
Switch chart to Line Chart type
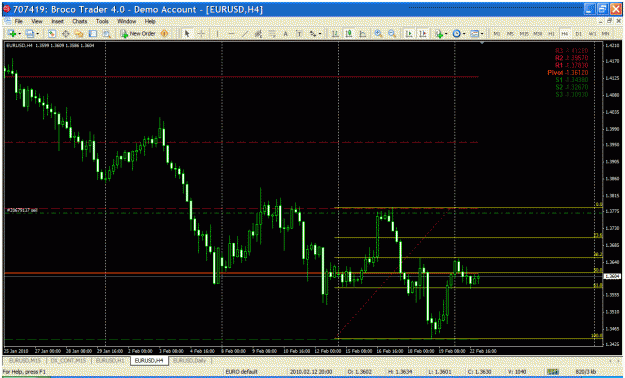(x=362, y=34)
